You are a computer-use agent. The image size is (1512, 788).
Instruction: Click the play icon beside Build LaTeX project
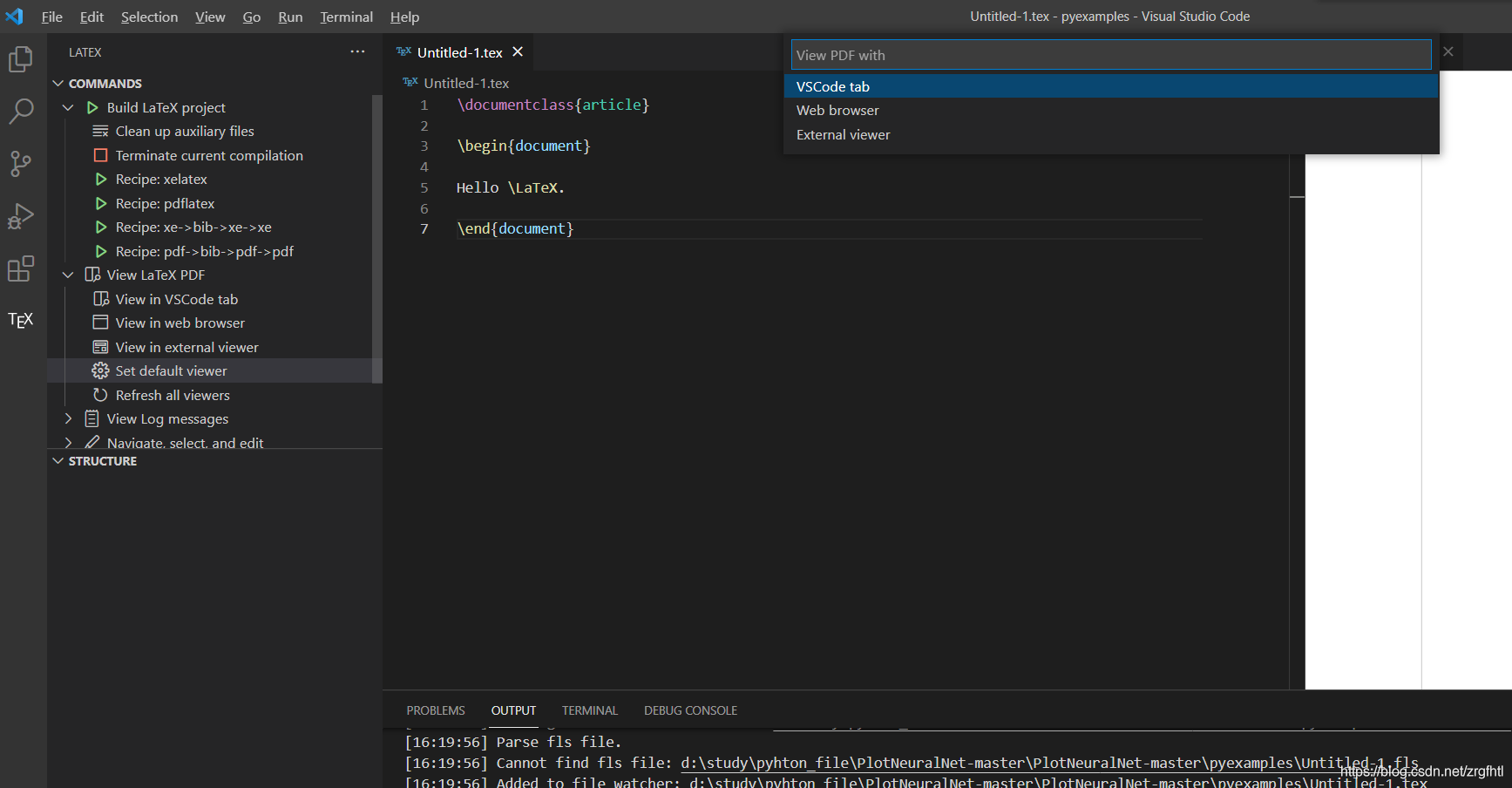pos(92,107)
